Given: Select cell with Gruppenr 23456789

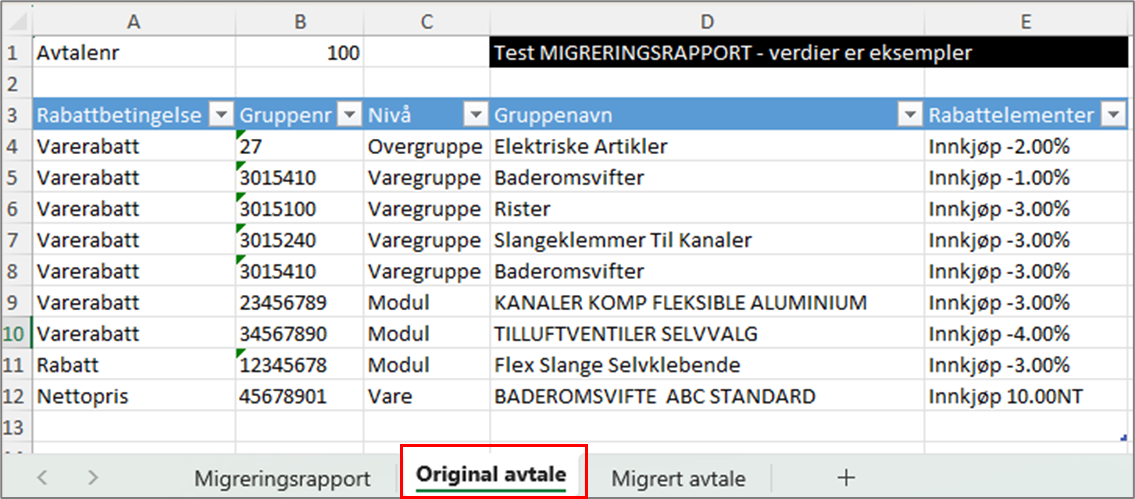Looking at the screenshot, I should pyautogui.click(x=299, y=302).
